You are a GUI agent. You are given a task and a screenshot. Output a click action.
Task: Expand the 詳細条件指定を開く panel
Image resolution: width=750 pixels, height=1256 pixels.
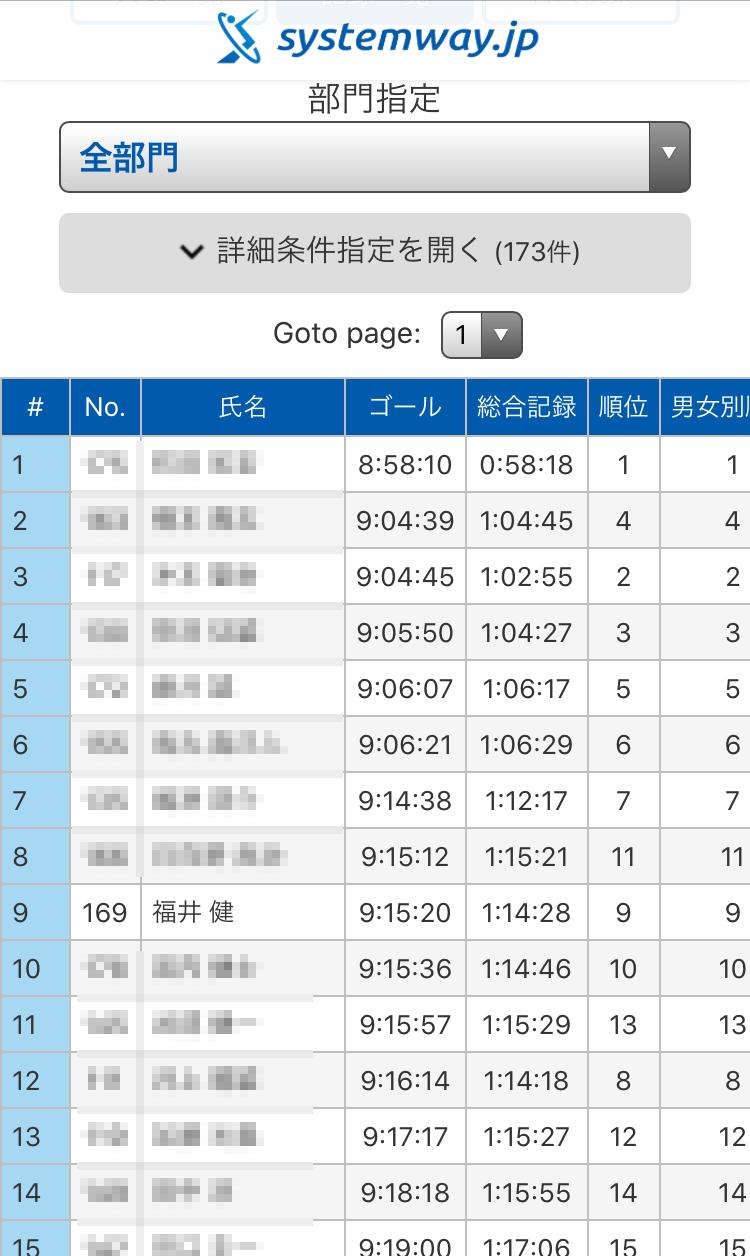pos(375,252)
